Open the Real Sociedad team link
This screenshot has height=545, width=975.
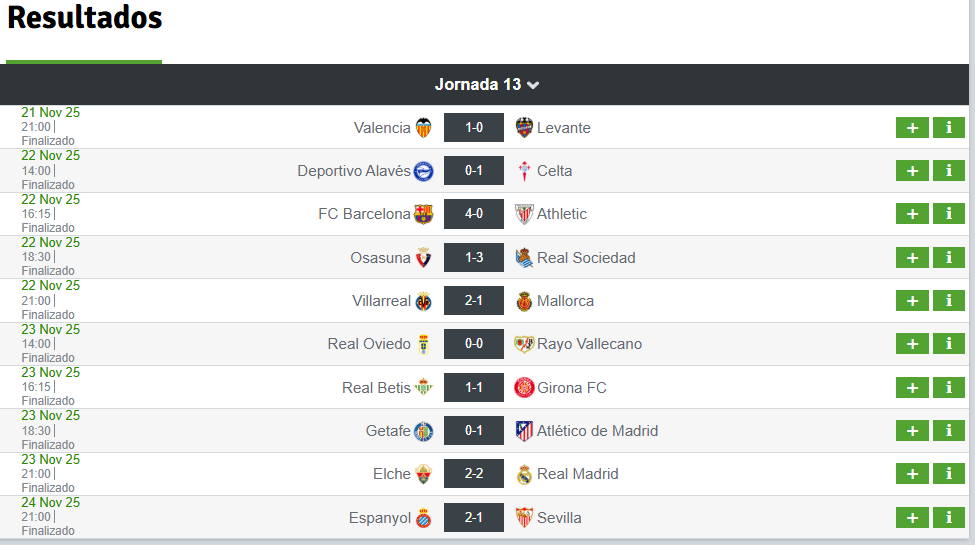[x=586, y=258]
